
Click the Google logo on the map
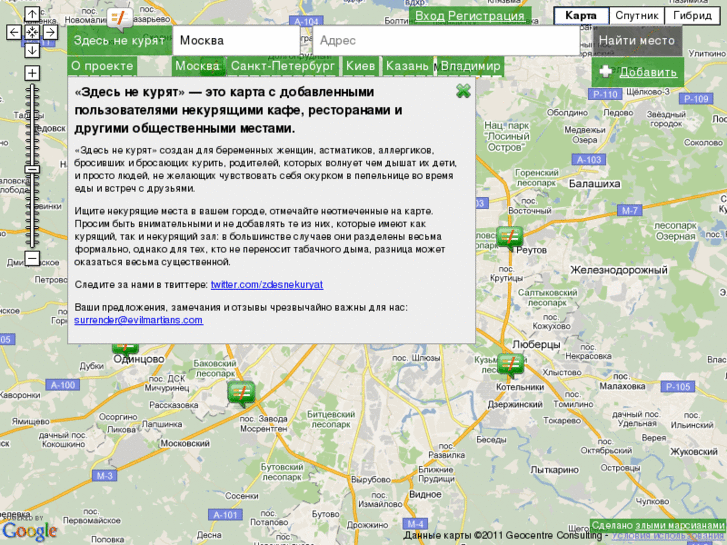29,531
